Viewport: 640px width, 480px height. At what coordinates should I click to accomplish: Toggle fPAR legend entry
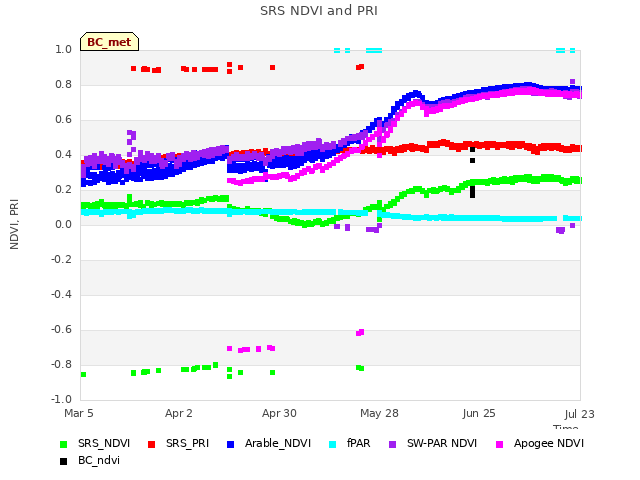click(x=350, y=444)
